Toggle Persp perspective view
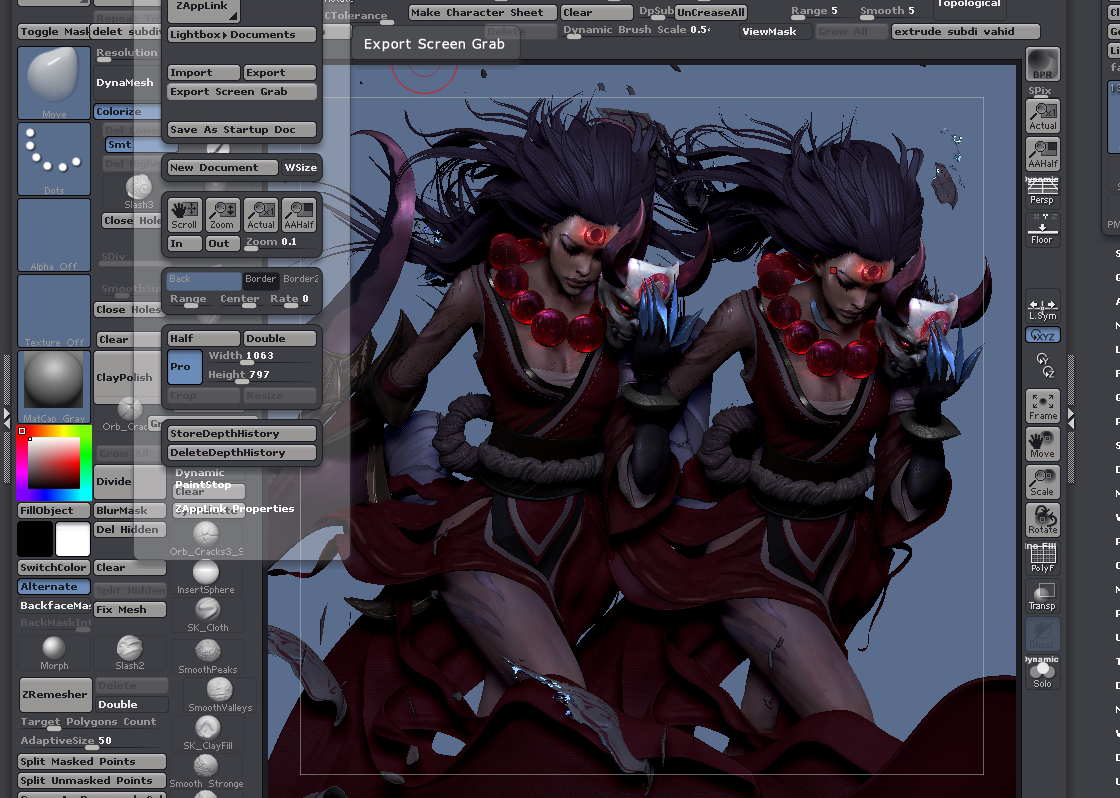1120x798 pixels. (x=1042, y=191)
